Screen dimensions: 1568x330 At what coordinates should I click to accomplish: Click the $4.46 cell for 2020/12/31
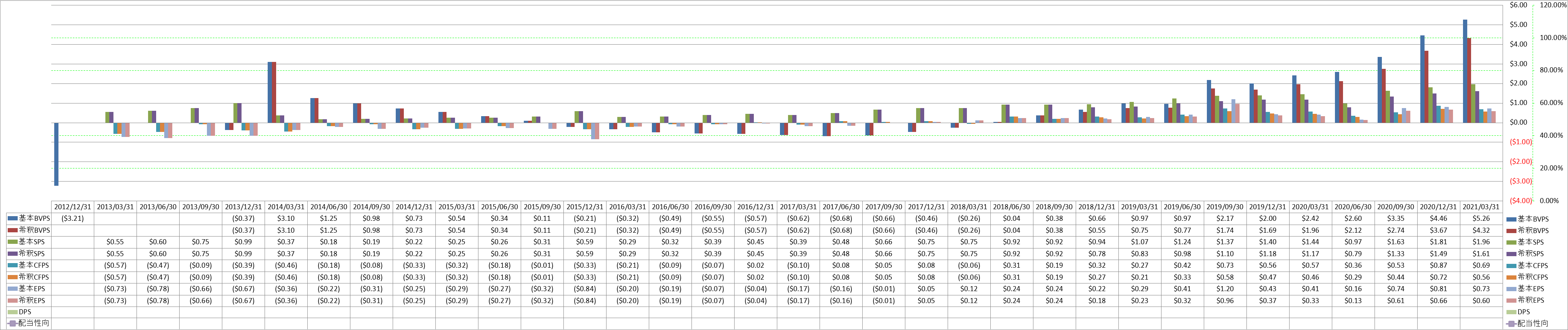click(1438, 218)
